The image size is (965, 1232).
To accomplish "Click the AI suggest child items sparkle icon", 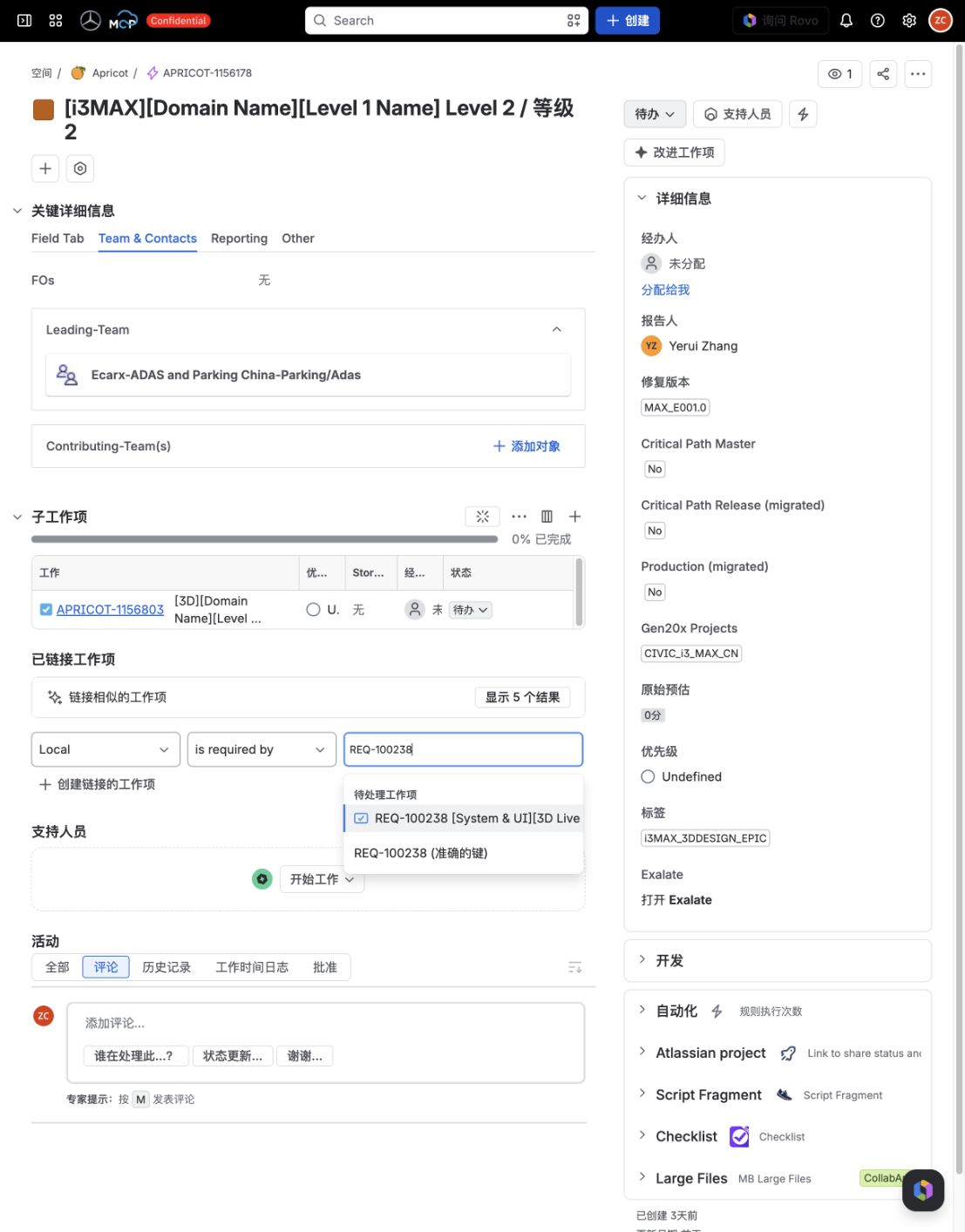I will pos(483,517).
